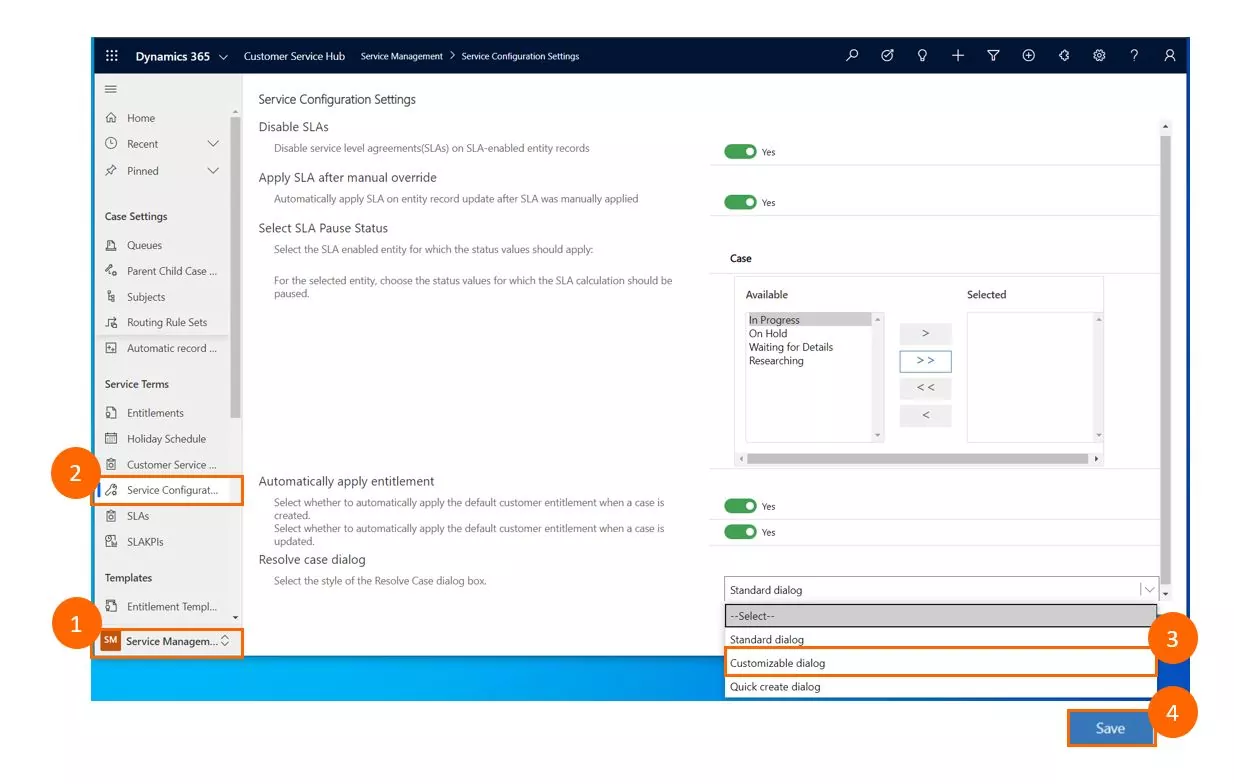This screenshot has width=1234, height=784.
Task: Go to Home in the sidebar
Action: (x=140, y=118)
